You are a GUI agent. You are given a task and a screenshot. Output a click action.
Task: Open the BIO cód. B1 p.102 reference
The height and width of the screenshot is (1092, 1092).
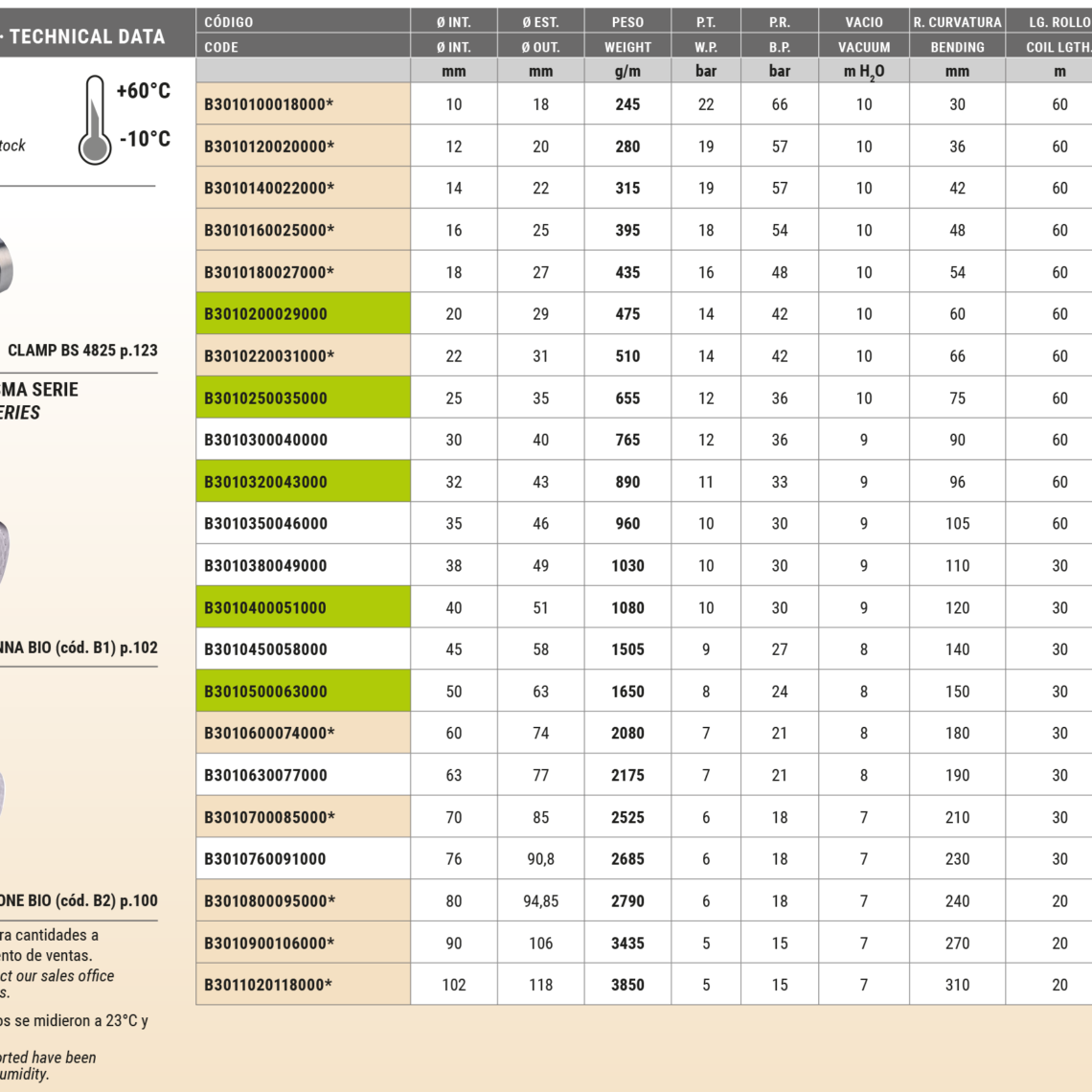pyautogui.click(x=79, y=648)
